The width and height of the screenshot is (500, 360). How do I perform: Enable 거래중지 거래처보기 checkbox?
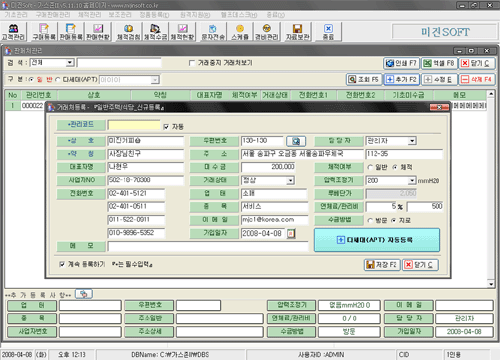192,63
